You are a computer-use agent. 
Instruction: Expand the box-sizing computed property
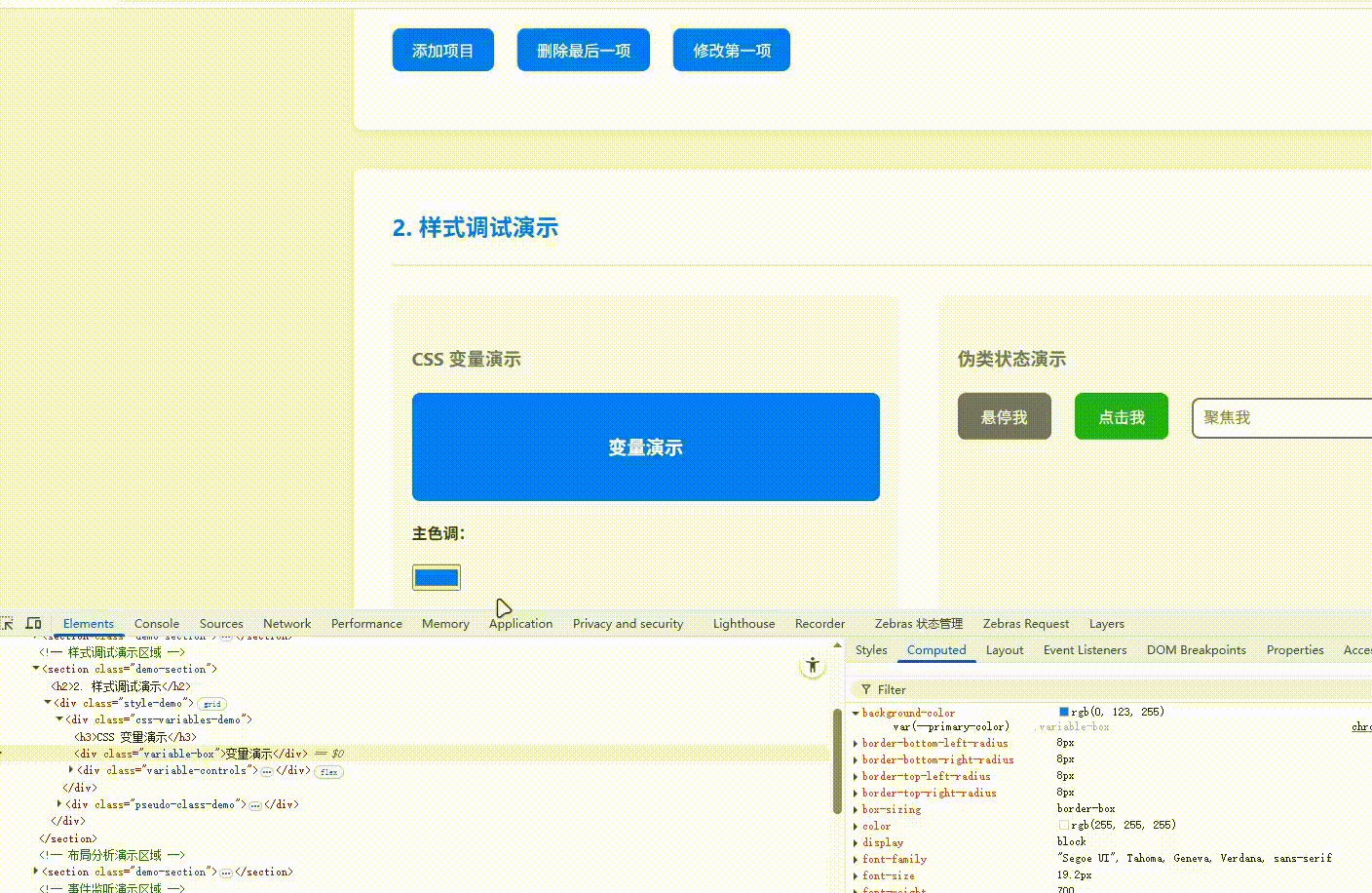tap(855, 809)
